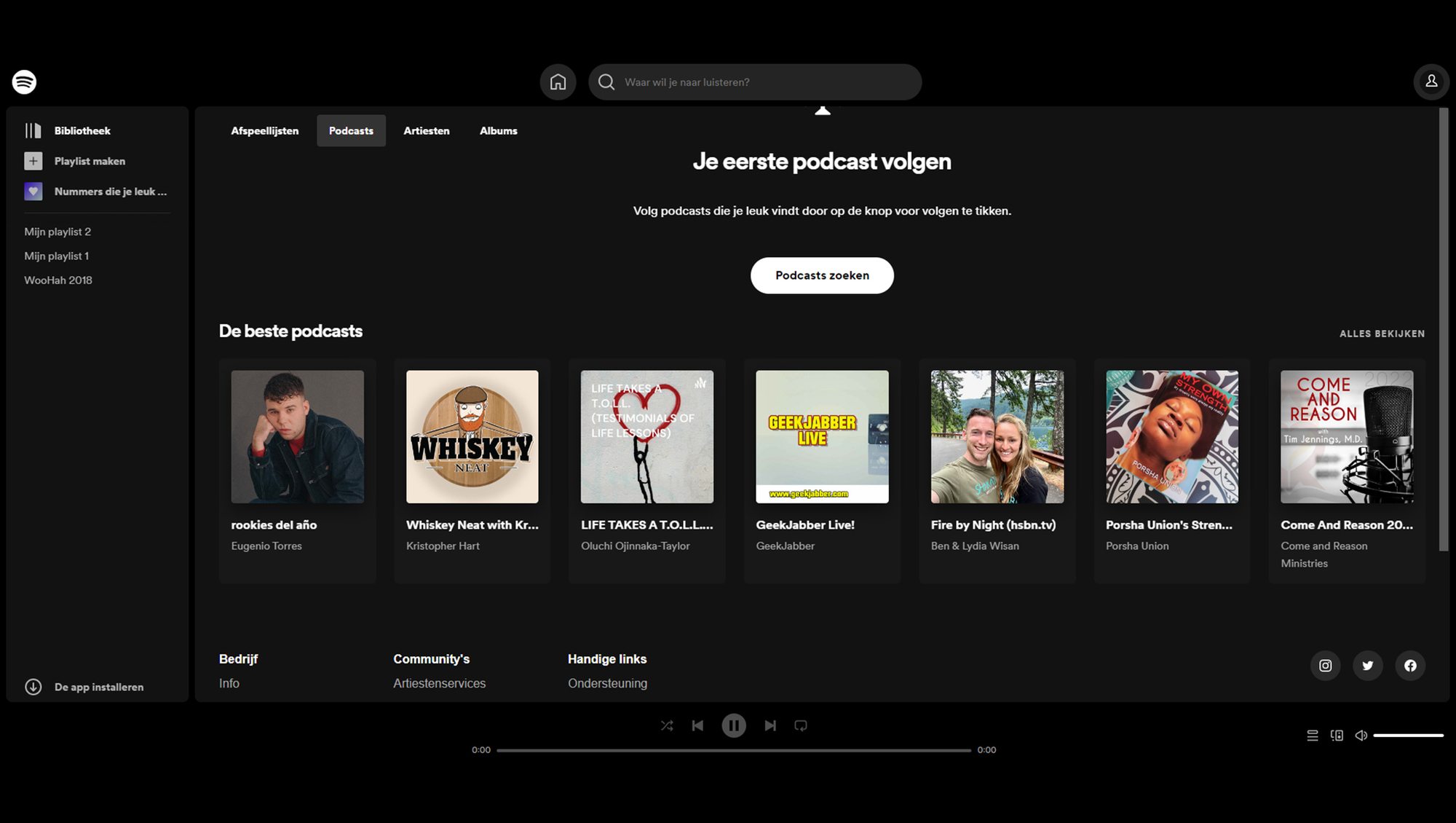Open connect to a device icon

point(1337,736)
